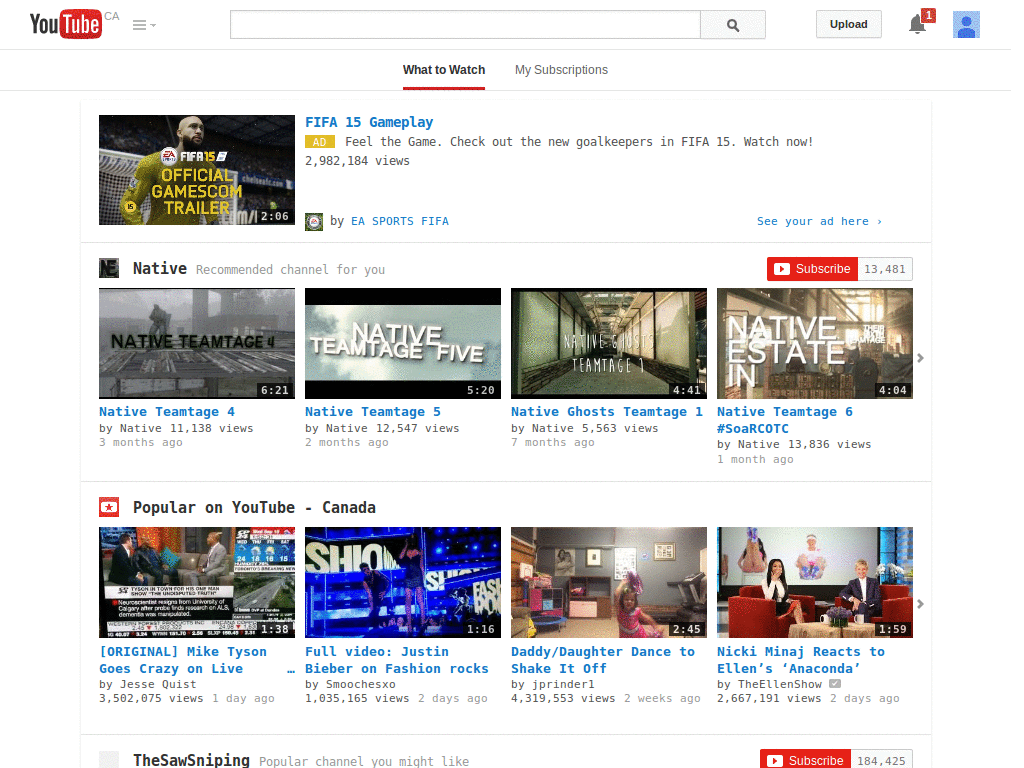Image resolution: width=1024 pixels, height=768 pixels.
Task: Open Daddy/Daughter Dance thumbnail
Action: click(609, 583)
